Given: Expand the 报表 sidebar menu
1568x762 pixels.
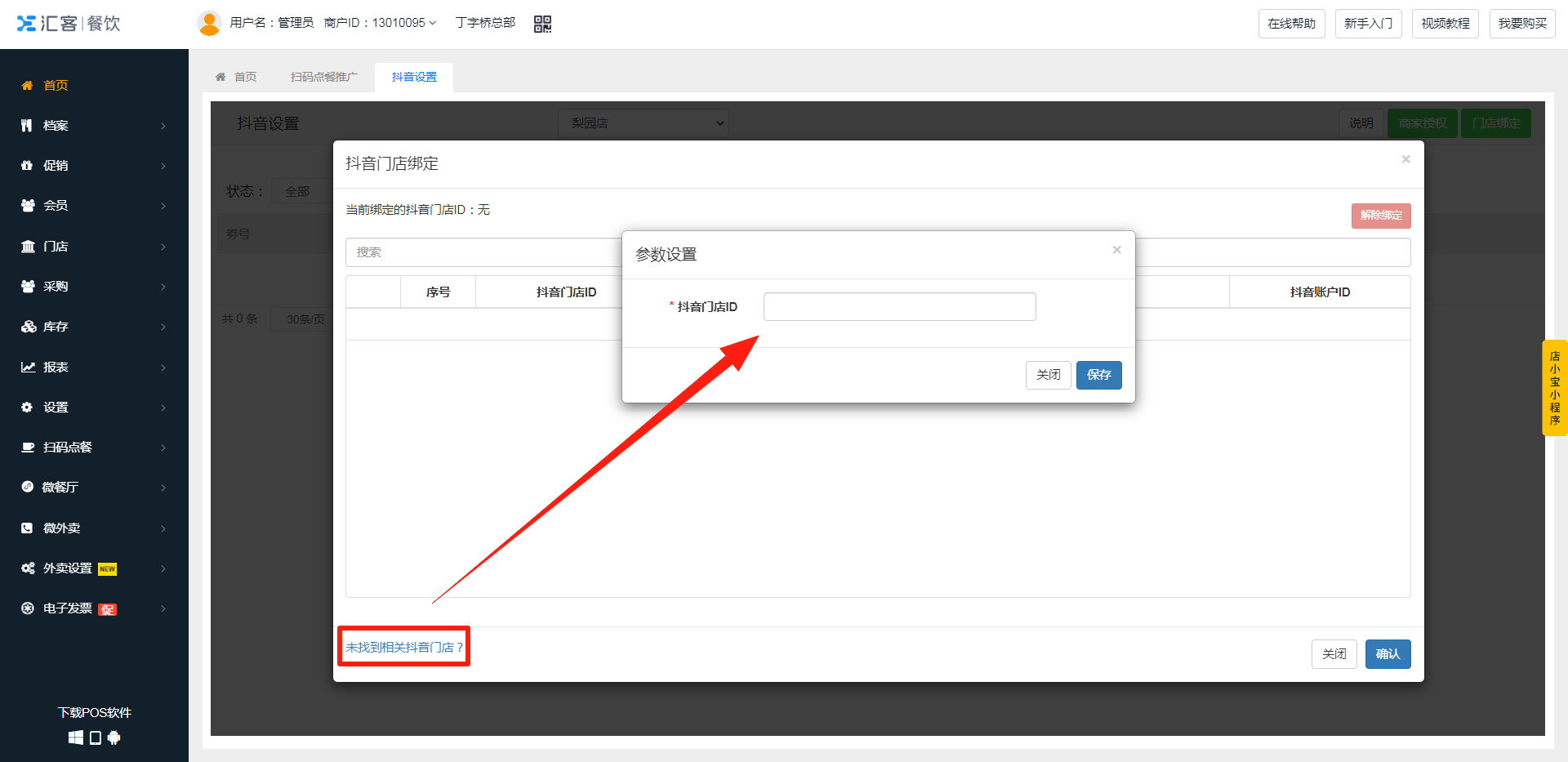Looking at the screenshot, I should (x=94, y=368).
